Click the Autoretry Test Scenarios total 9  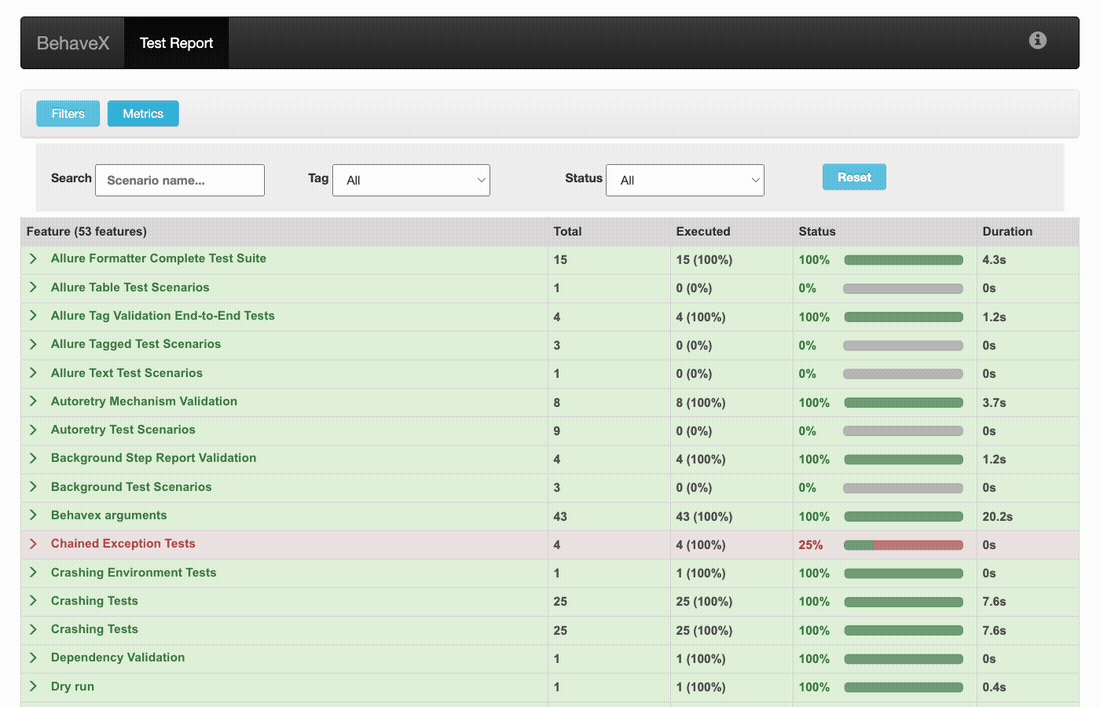[x=557, y=431]
